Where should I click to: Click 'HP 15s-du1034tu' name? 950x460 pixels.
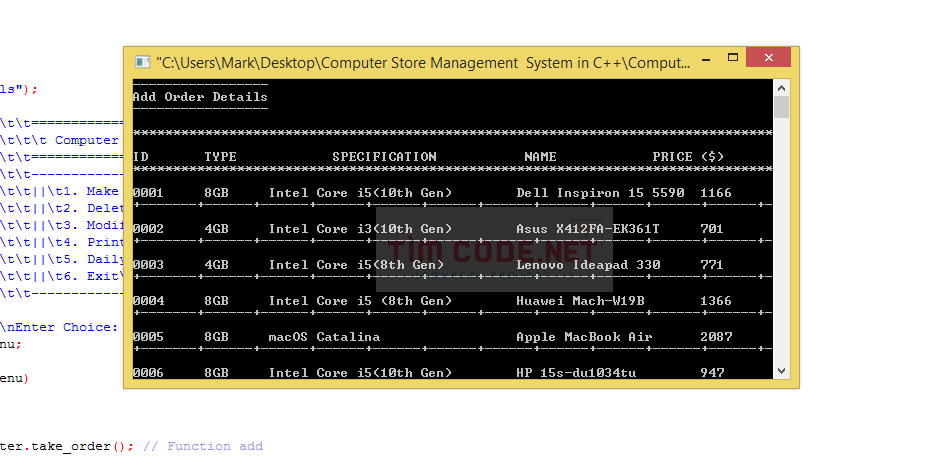pos(576,373)
